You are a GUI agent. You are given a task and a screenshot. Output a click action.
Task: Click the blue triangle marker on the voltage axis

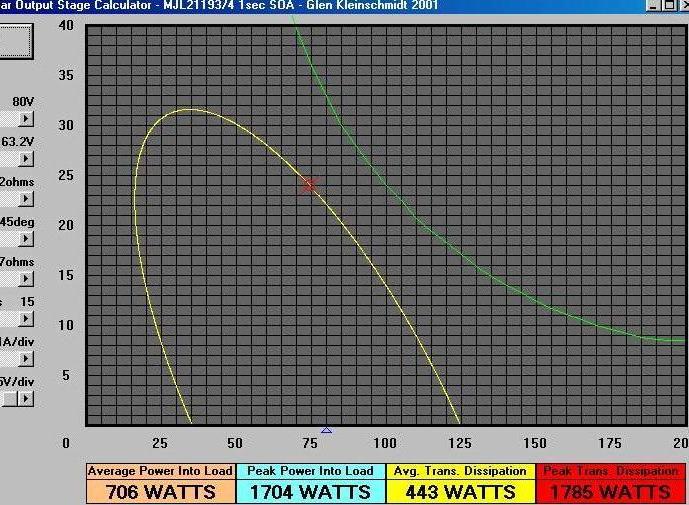[x=326, y=430]
